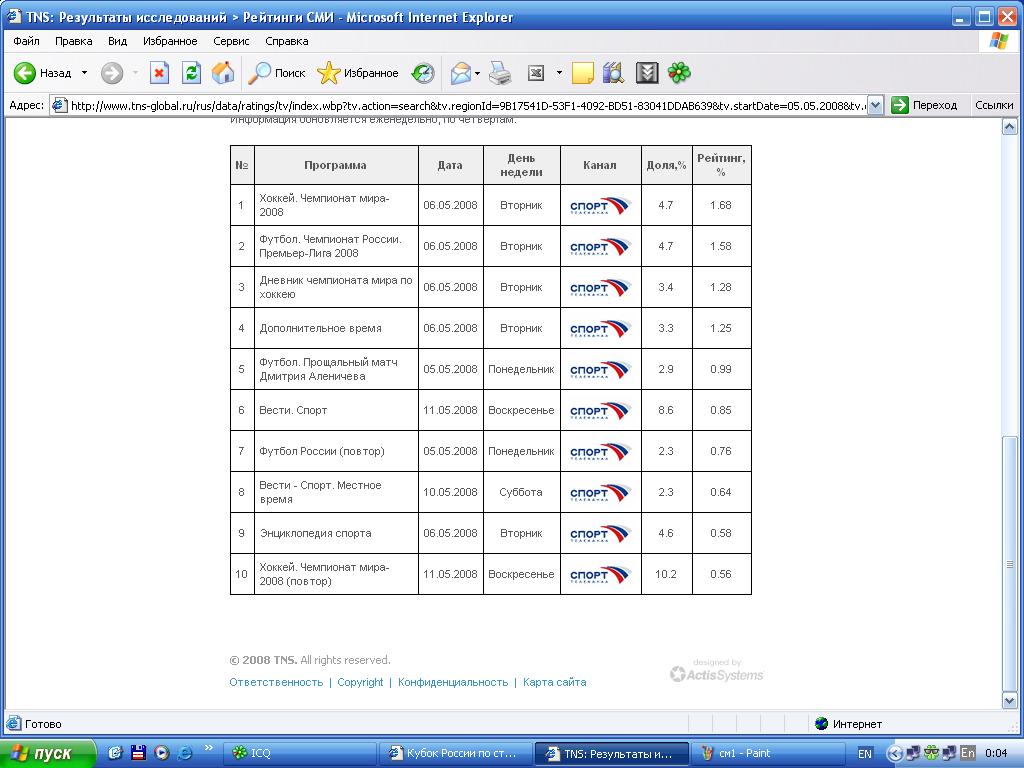Screen dimensions: 1024x768
Task: Refresh the page with the toolbar icon
Action: pos(191,73)
